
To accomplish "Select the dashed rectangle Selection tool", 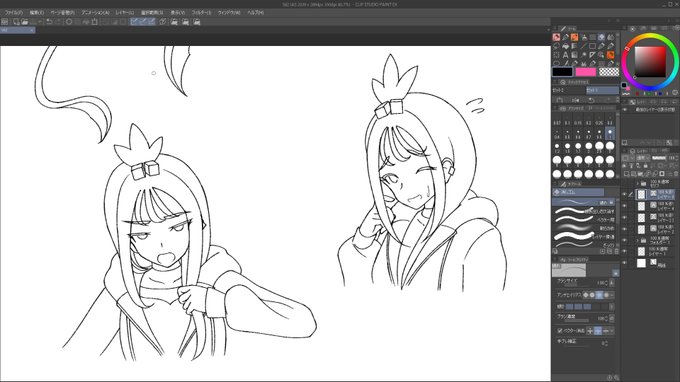I will [x=556, y=55].
